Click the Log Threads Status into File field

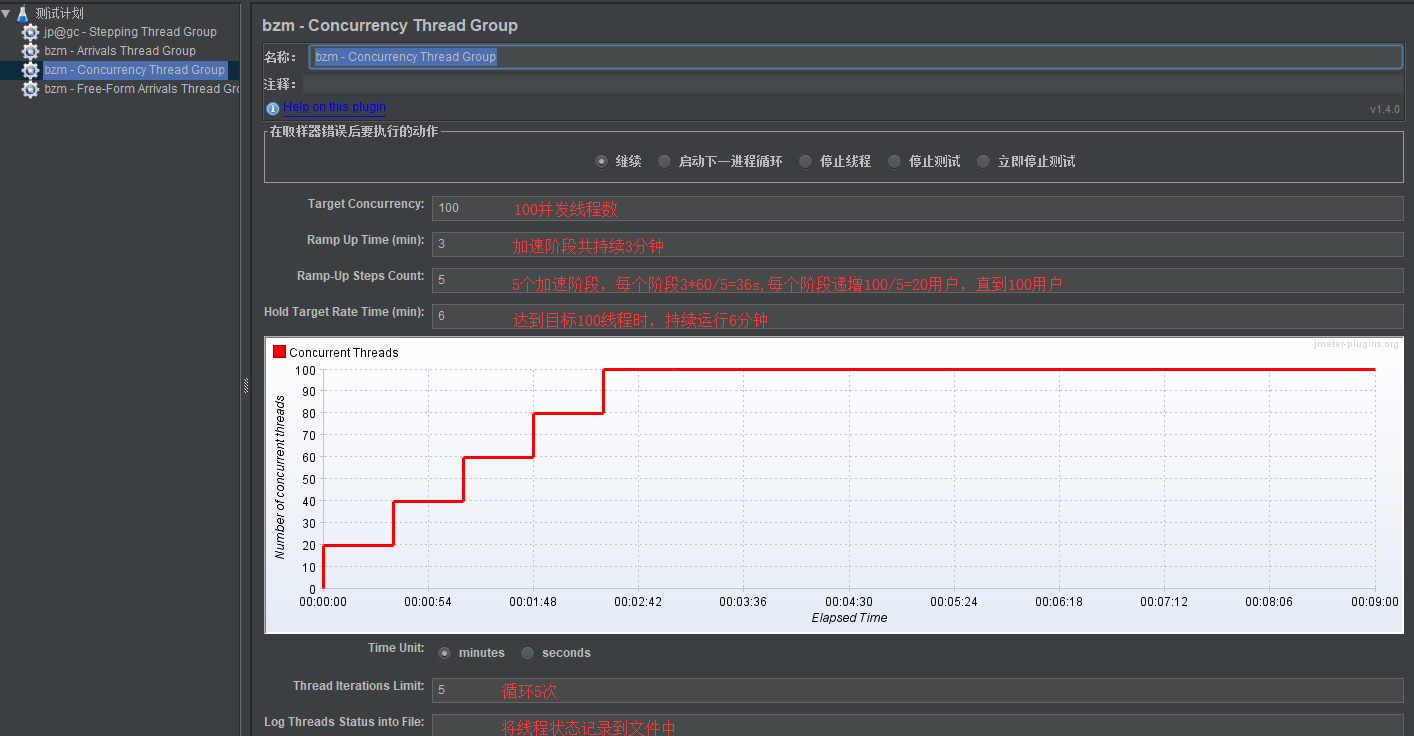(918, 725)
